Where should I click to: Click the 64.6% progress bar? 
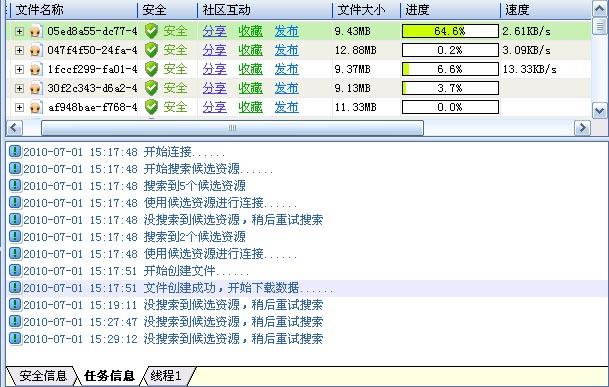(450, 31)
